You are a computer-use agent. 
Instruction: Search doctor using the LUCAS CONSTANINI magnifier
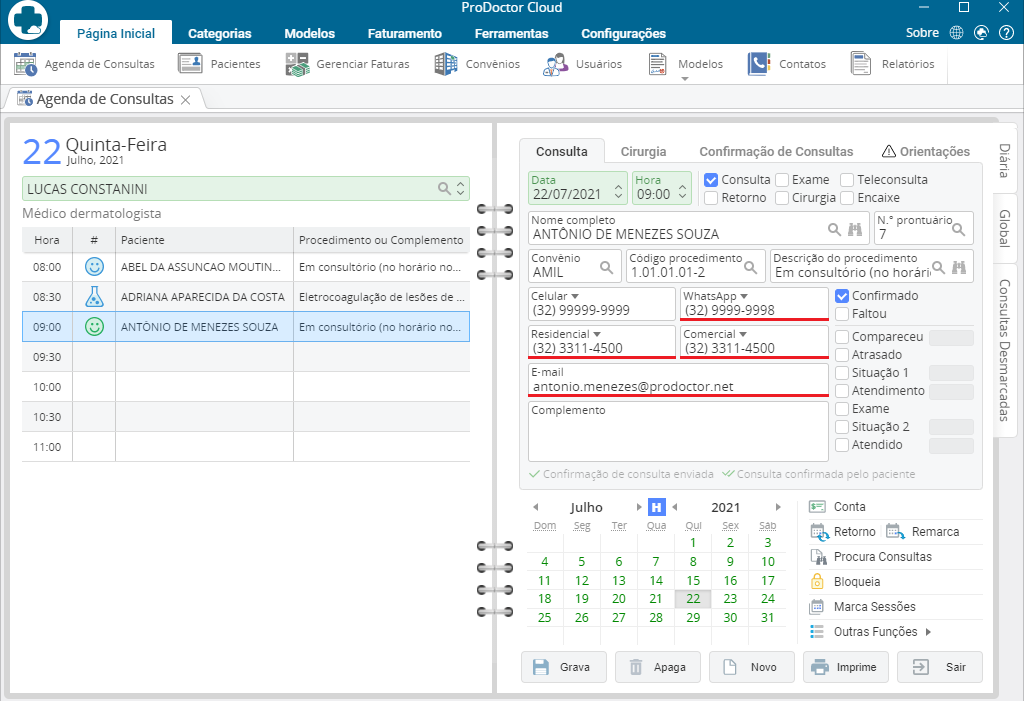pyautogui.click(x=444, y=189)
